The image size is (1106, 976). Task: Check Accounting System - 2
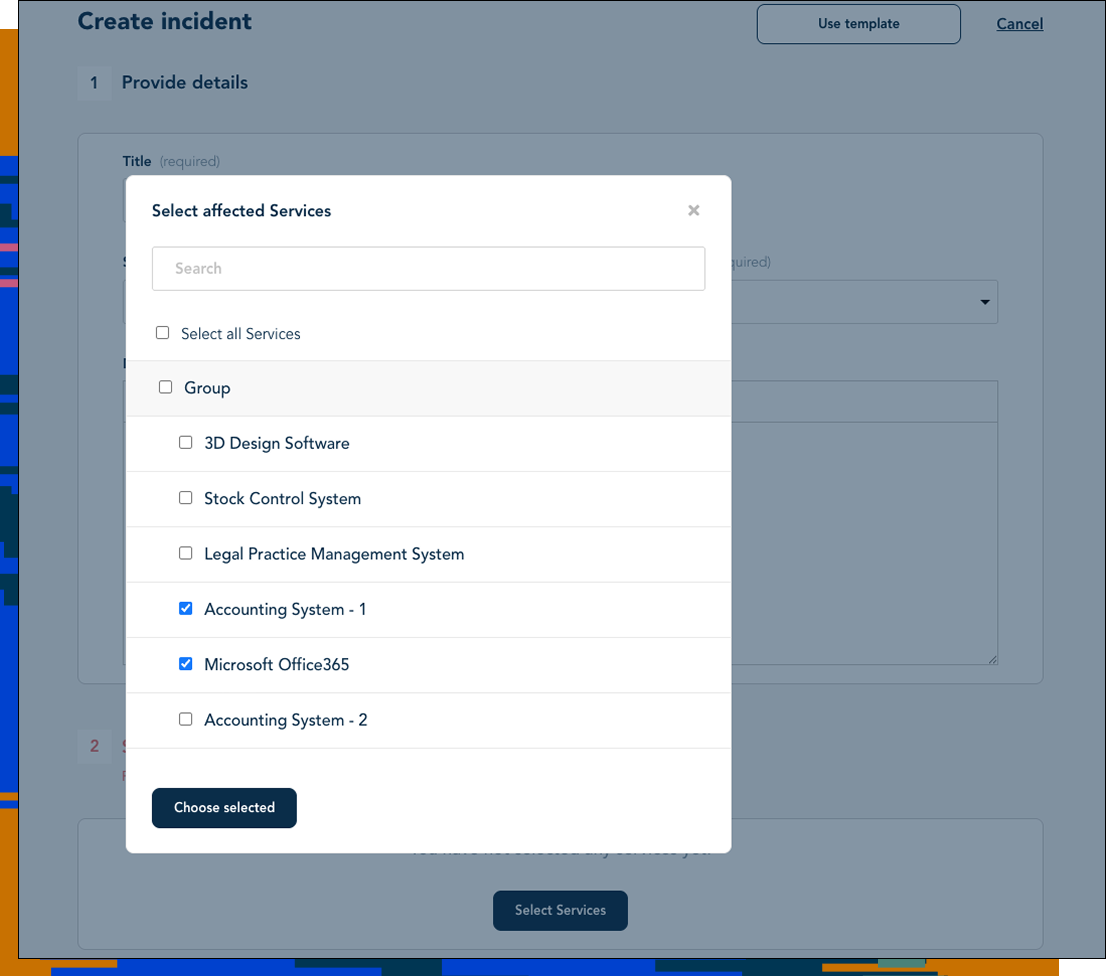point(185,719)
